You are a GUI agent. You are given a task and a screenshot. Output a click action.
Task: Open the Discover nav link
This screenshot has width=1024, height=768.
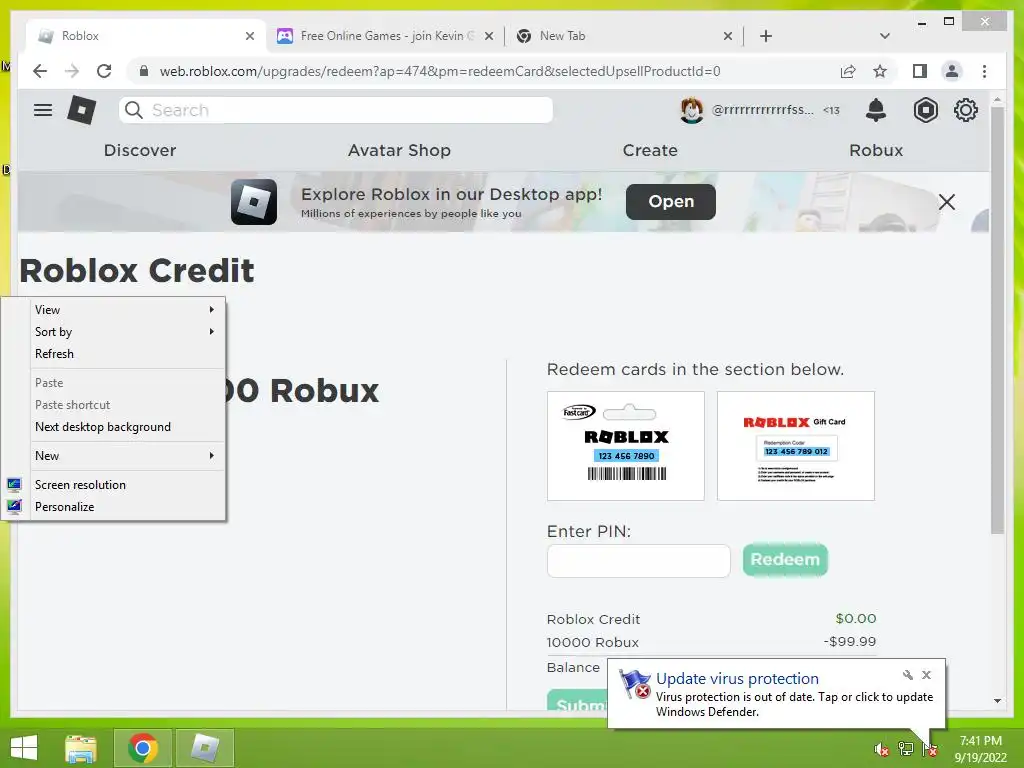140,150
